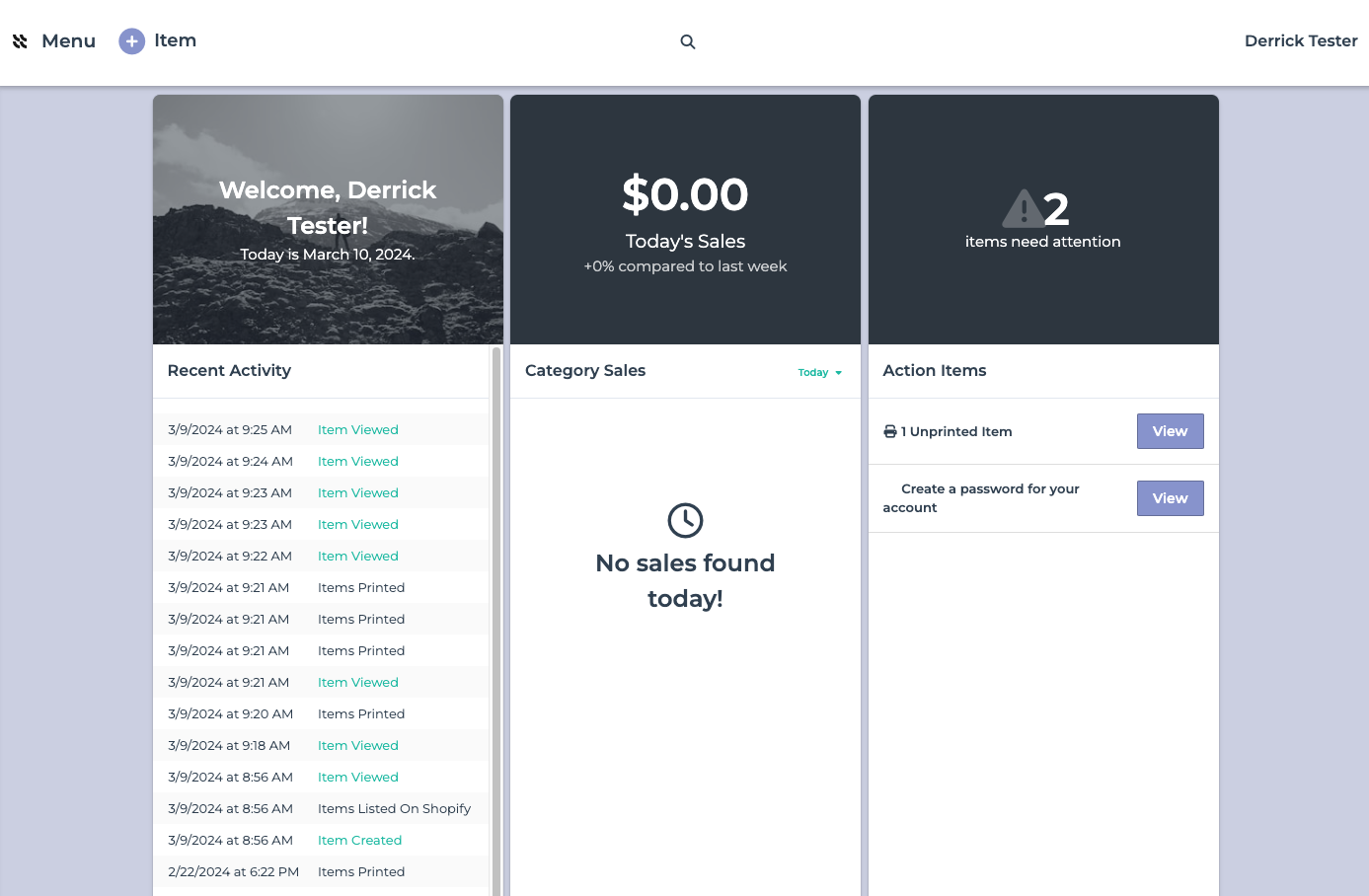1369x896 pixels.
Task: Click the $0.00 Today's Sales card
Action: [x=685, y=219]
